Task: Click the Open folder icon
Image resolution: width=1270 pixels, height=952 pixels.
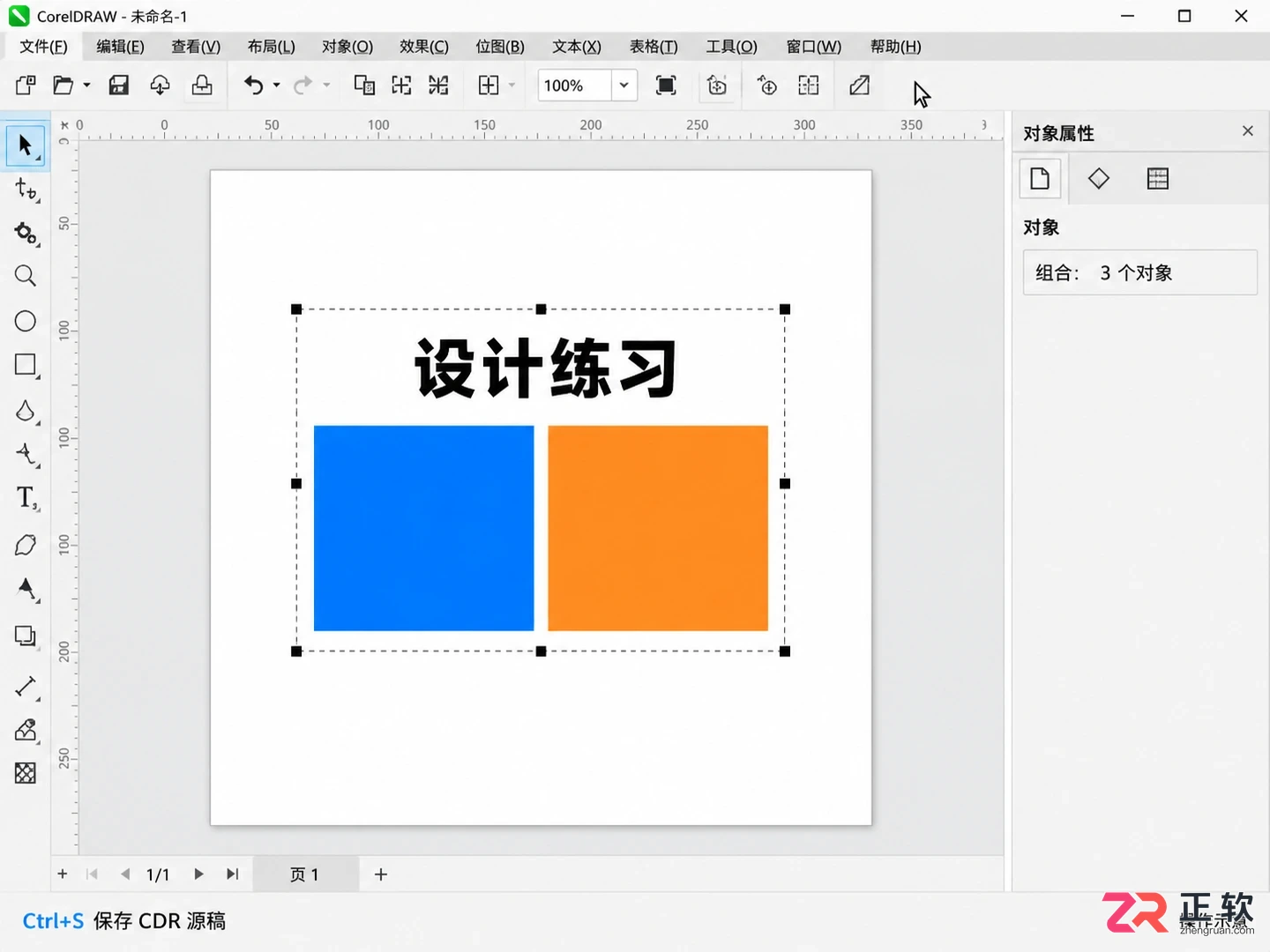Action: click(x=63, y=86)
